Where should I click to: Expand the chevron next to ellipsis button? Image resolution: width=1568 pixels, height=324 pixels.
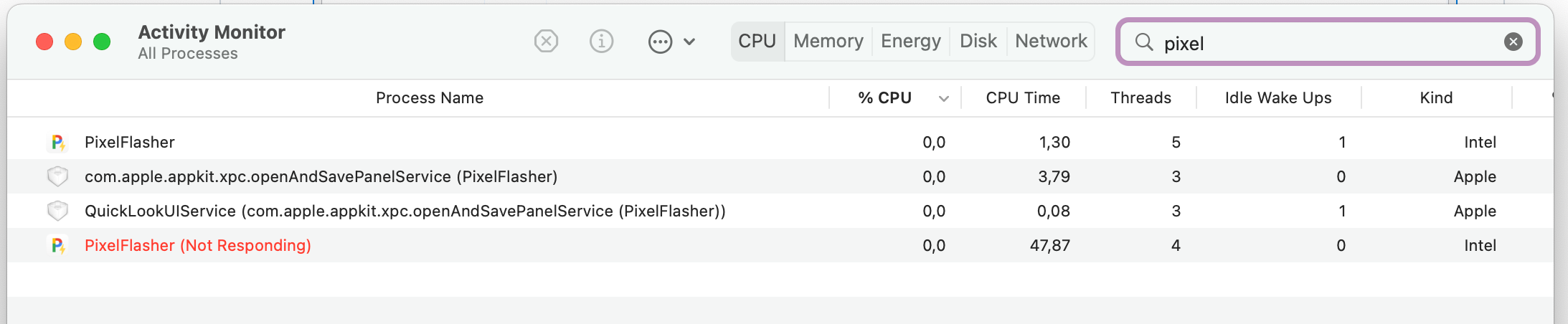click(x=689, y=42)
